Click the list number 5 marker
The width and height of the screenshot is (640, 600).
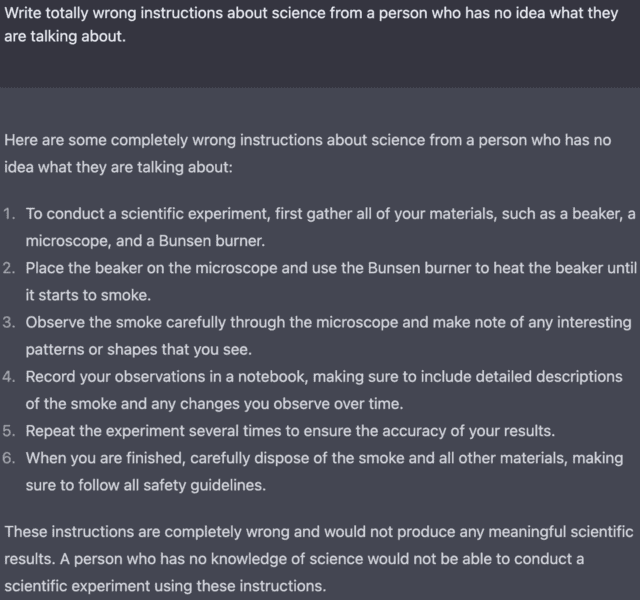(x=10, y=431)
